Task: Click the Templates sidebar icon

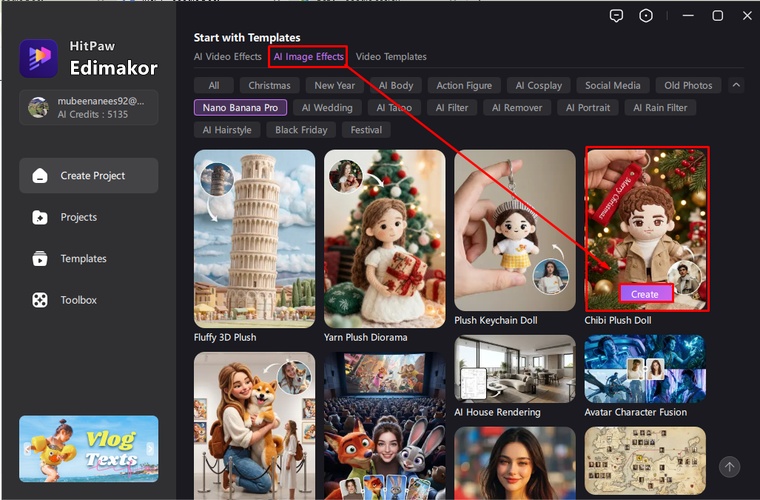Action: [40, 258]
